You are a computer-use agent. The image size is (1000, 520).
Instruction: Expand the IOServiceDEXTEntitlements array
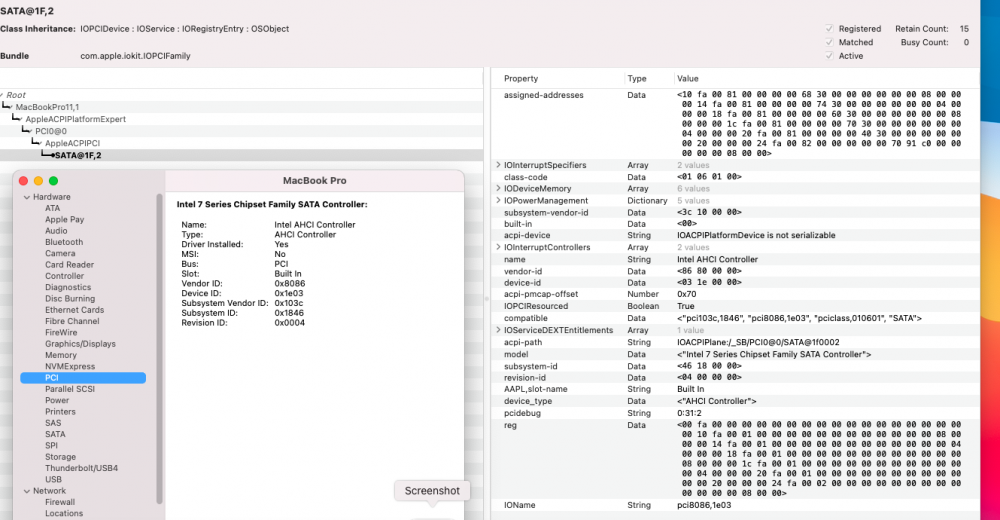point(498,330)
